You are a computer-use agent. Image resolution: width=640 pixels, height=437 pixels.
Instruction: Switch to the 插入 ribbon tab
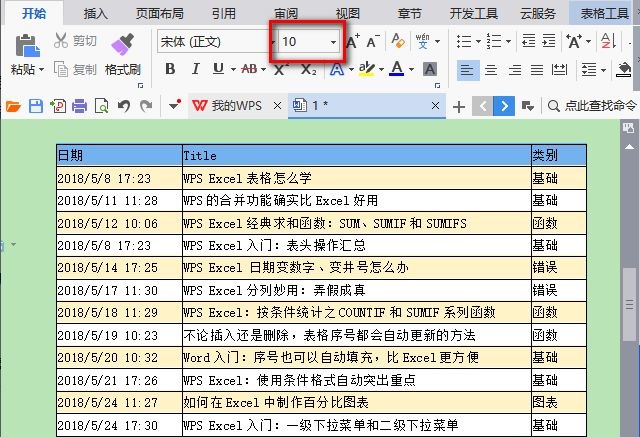[96, 13]
